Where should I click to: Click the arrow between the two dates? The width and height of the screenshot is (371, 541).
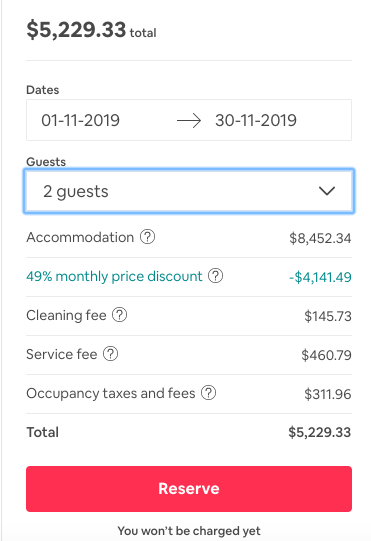click(x=189, y=121)
